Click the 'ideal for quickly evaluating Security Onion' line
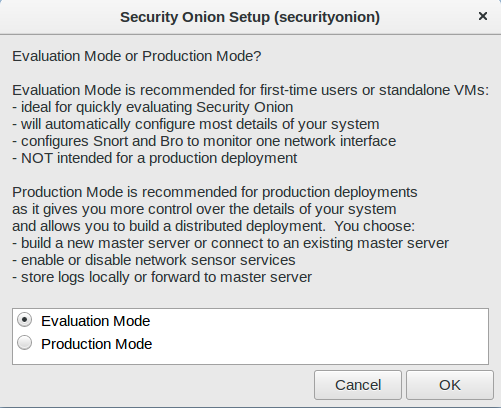 153,107
